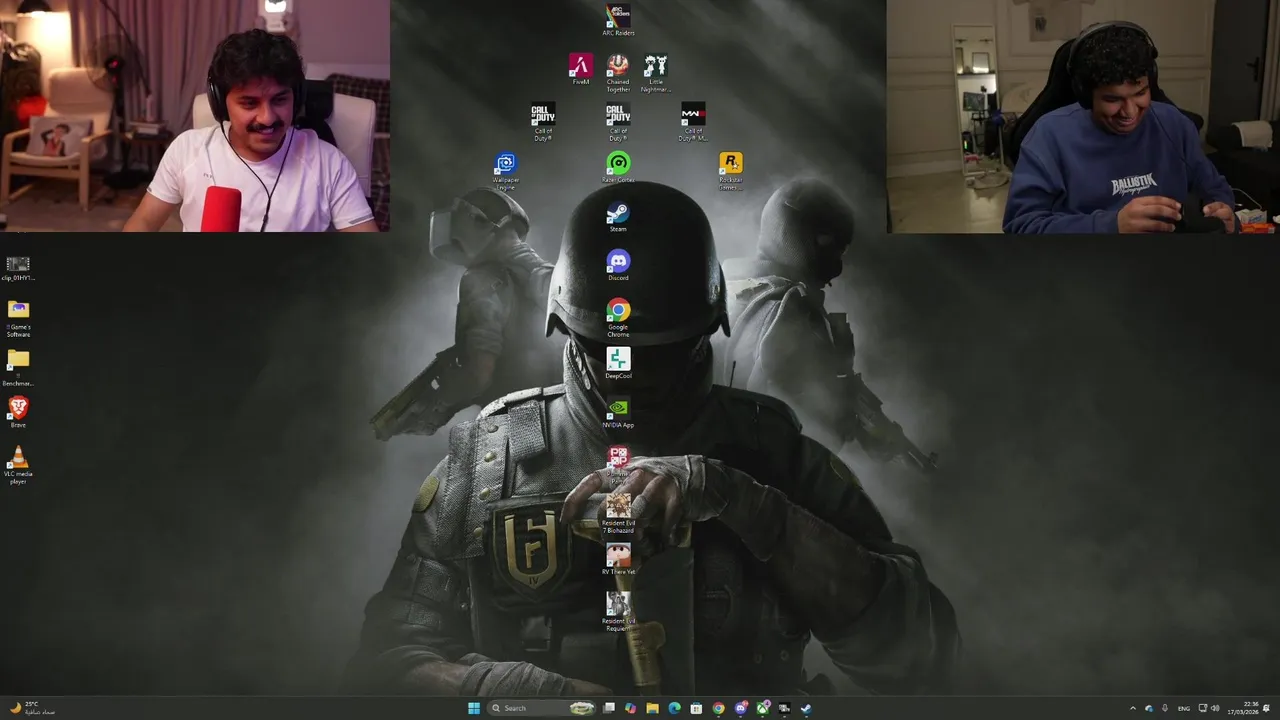Open the Game's Software folder
The height and width of the screenshot is (720, 1280).
pyautogui.click(x=18, y=319)
